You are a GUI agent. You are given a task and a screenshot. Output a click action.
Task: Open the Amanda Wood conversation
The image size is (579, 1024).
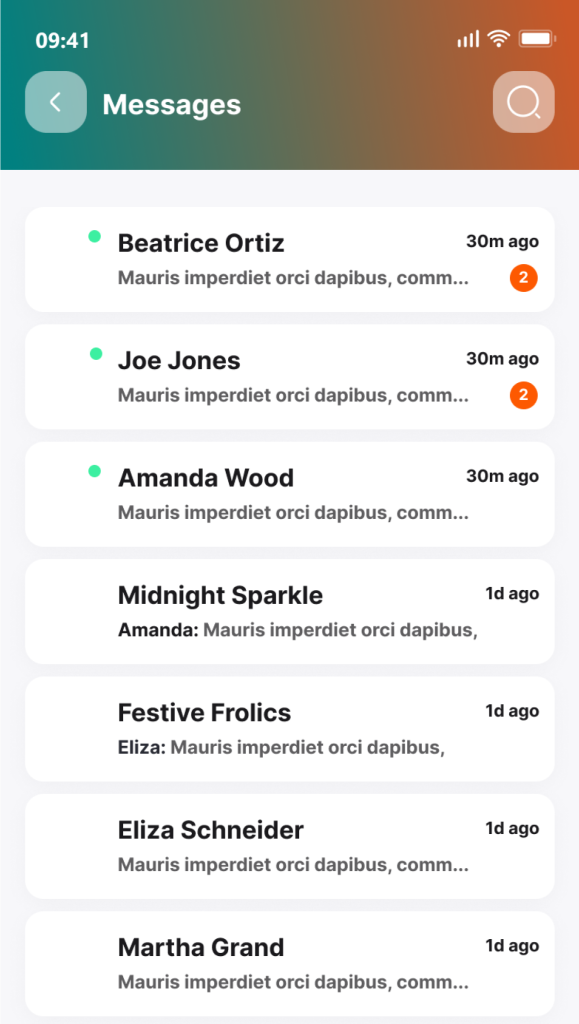290,494
